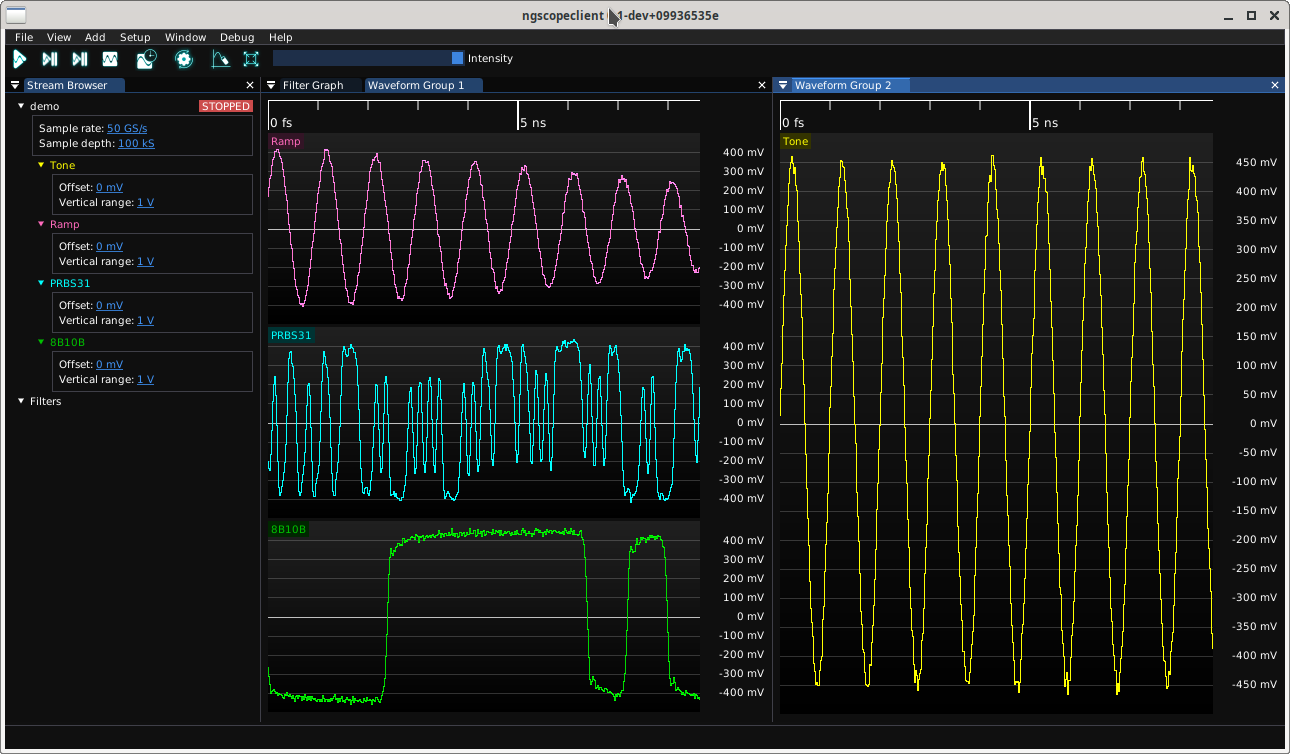
Task: Collapse the Ramp channel node
Action: [x=41, y=224]
